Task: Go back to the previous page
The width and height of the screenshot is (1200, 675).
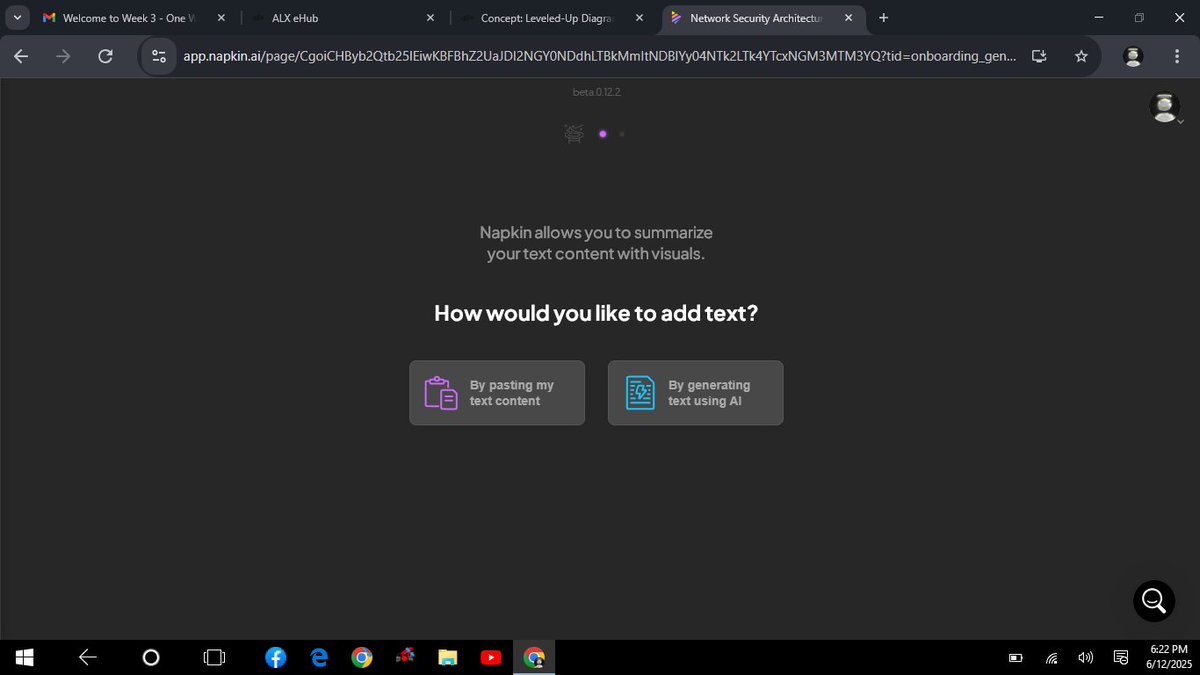Action: click(21, 57)
